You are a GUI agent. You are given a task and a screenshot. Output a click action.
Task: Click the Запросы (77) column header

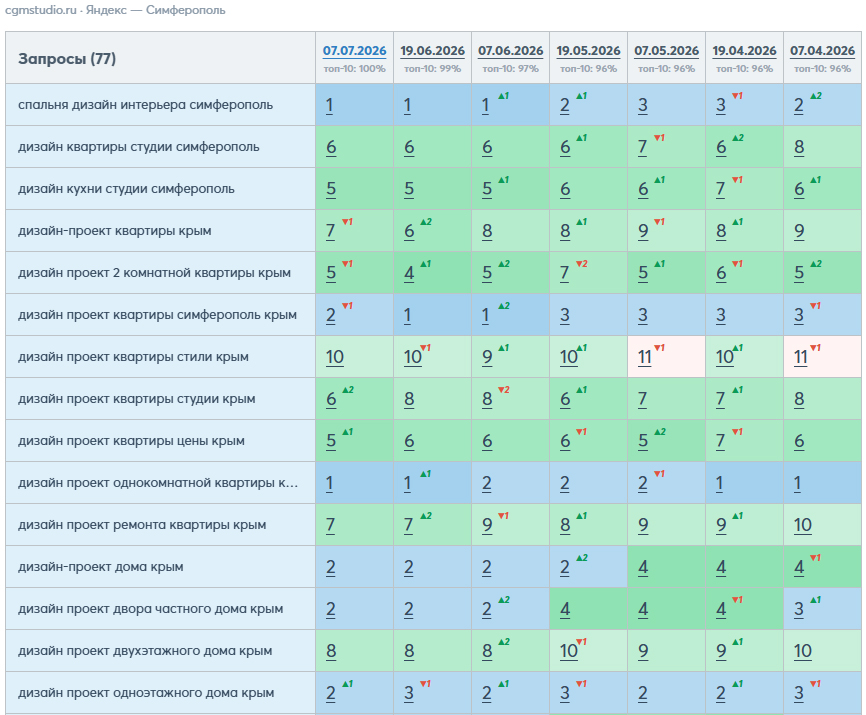(x=67, y=59)
